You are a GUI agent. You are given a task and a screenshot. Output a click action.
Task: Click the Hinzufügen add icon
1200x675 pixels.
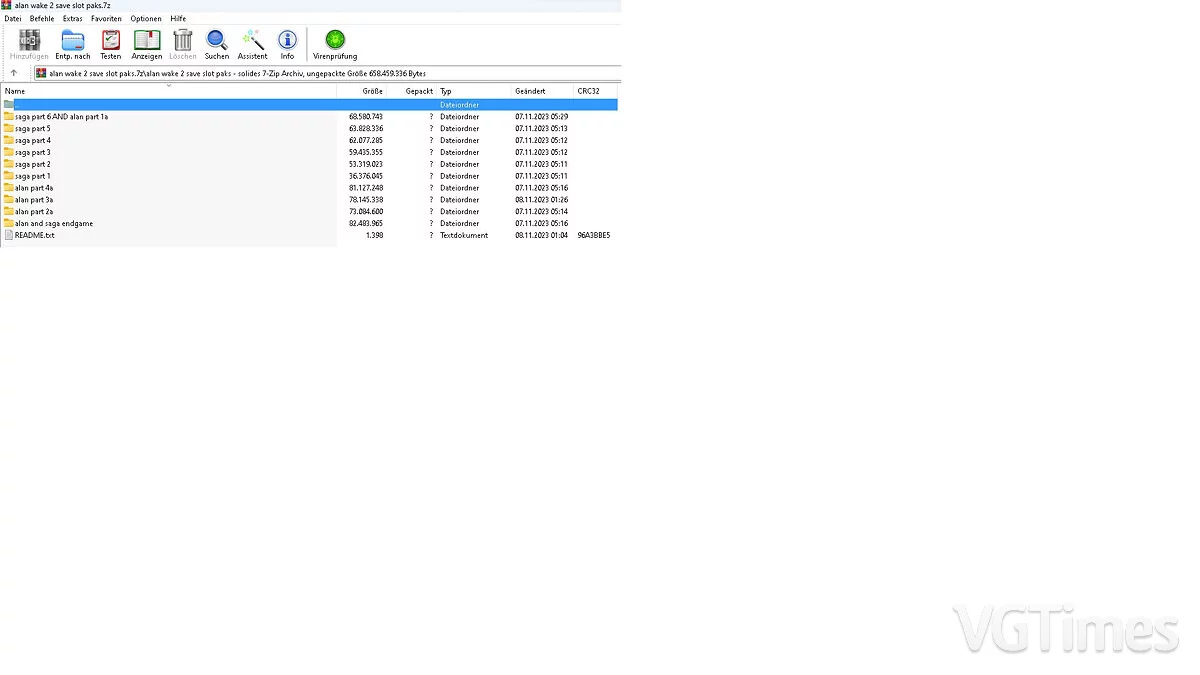pyautogui.click(x=29, y=41)
